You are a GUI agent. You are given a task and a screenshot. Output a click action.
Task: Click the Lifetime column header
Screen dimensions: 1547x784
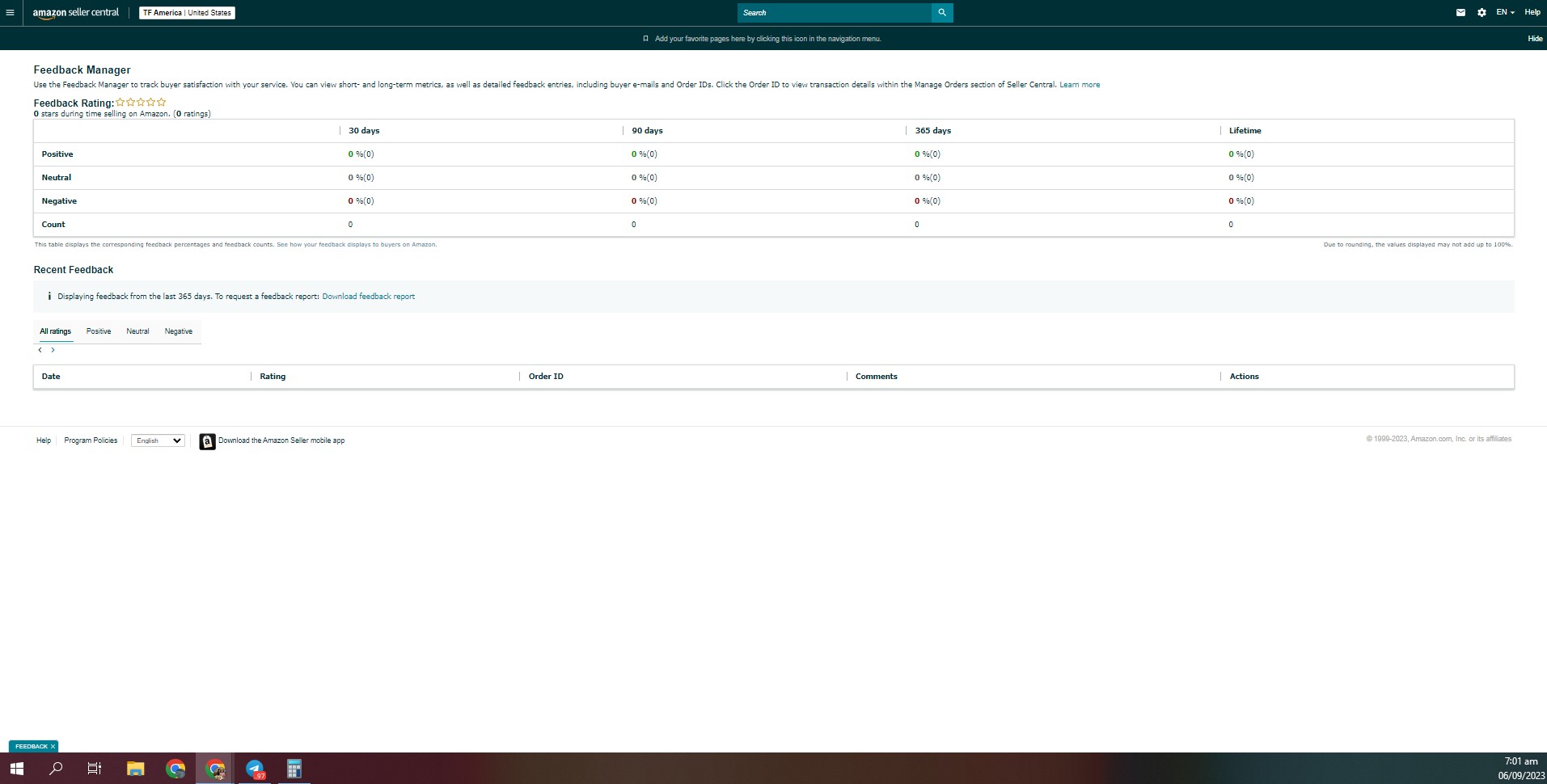pyautogui.click(x=1245, y=131)
